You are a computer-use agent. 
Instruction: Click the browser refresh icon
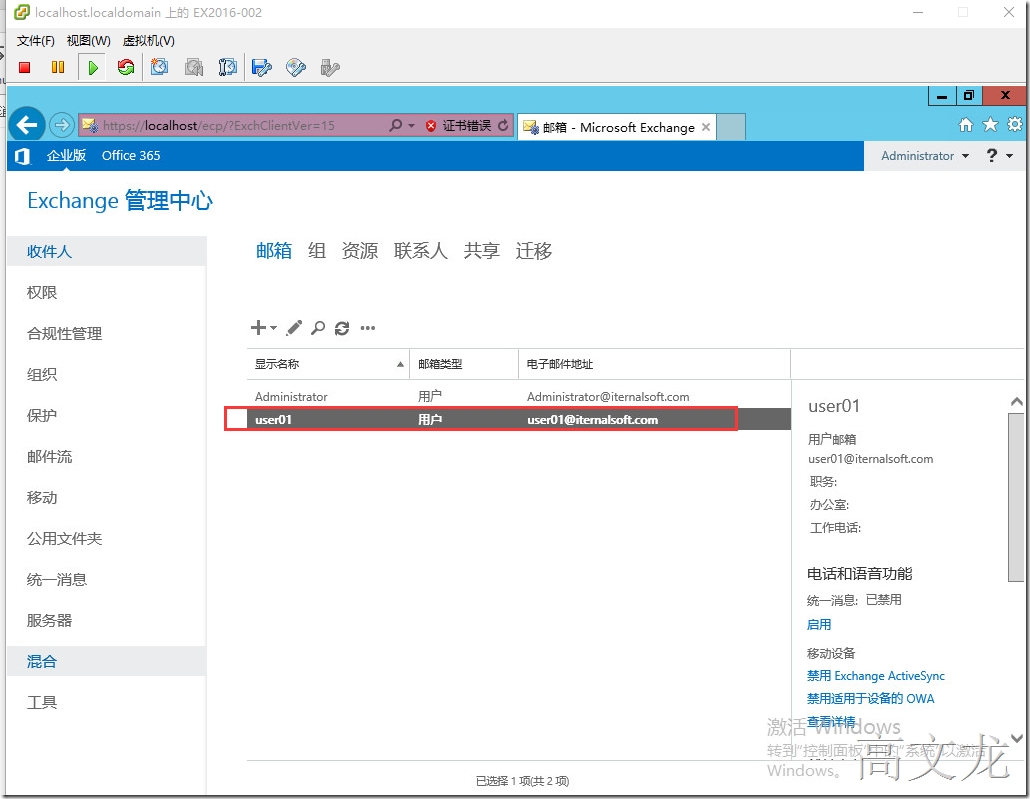(x=503, y=126)
